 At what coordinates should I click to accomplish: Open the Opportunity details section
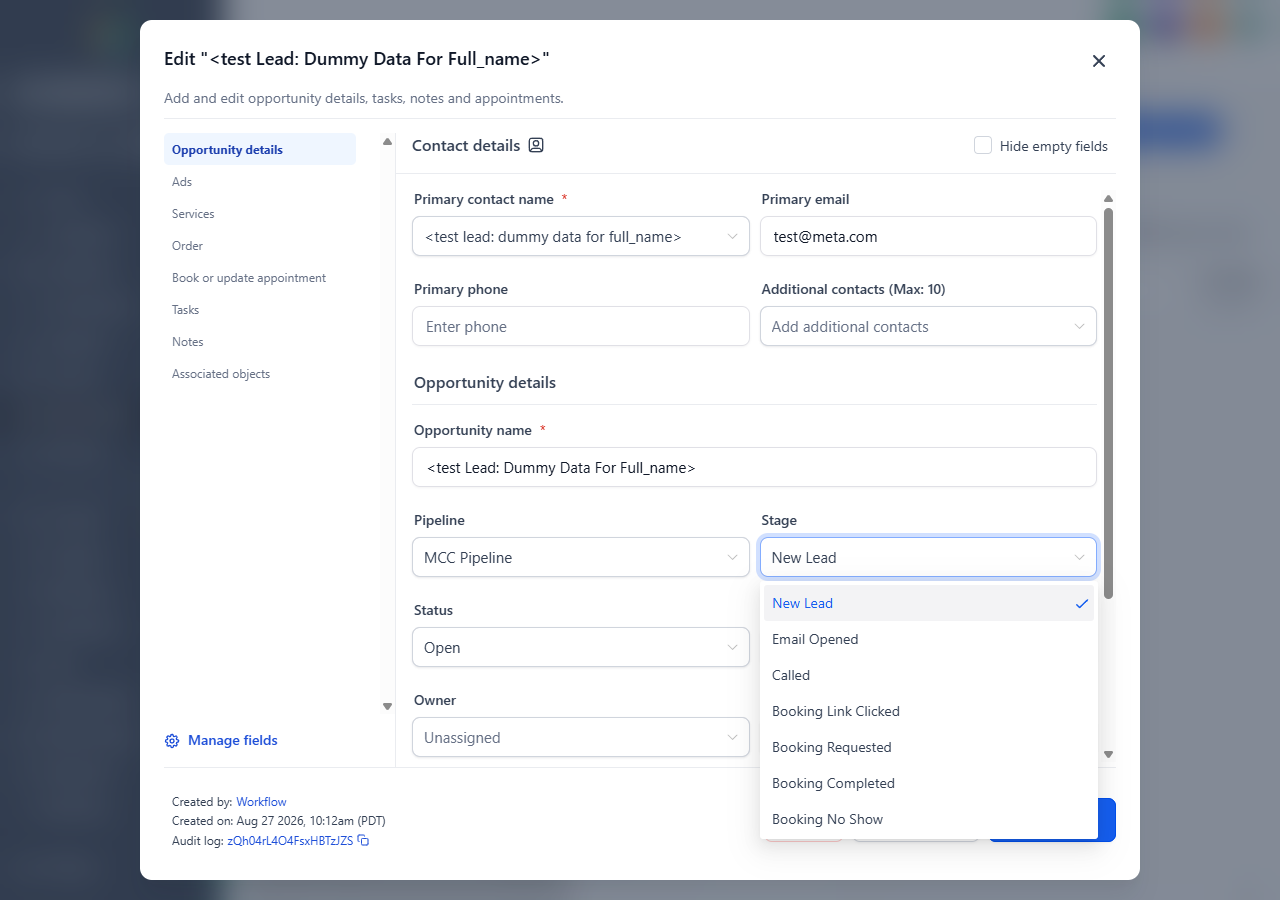(260, 149)
